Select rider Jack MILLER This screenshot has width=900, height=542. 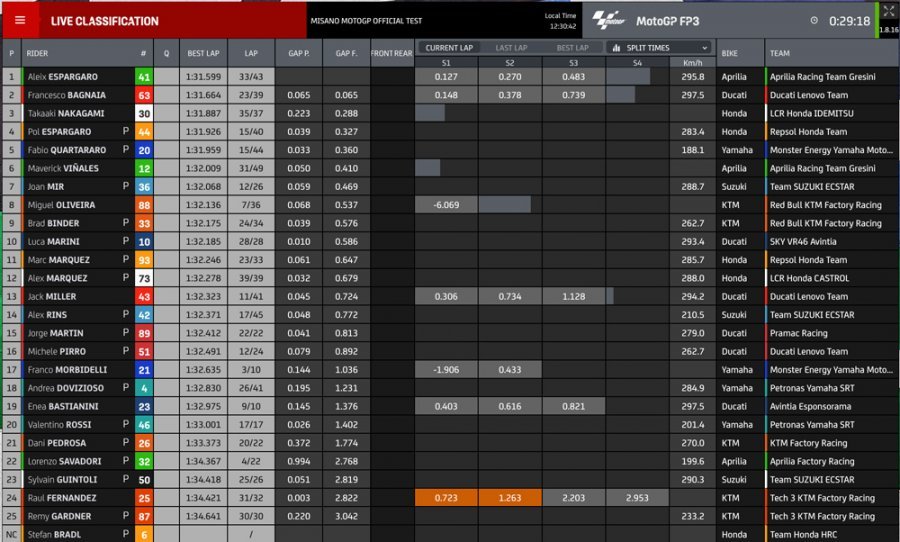tap(52, 296)
